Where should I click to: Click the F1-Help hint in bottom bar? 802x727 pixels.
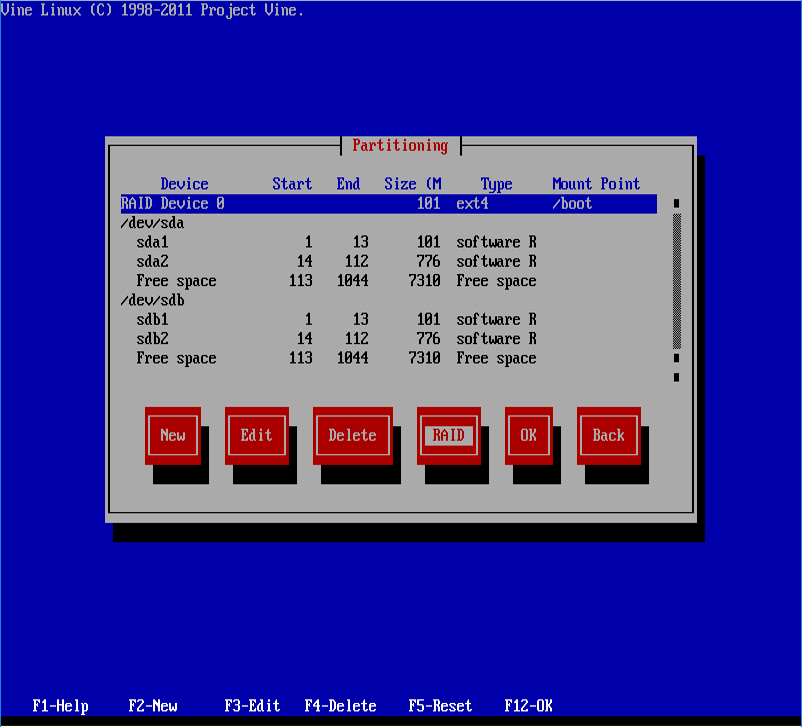60,706
